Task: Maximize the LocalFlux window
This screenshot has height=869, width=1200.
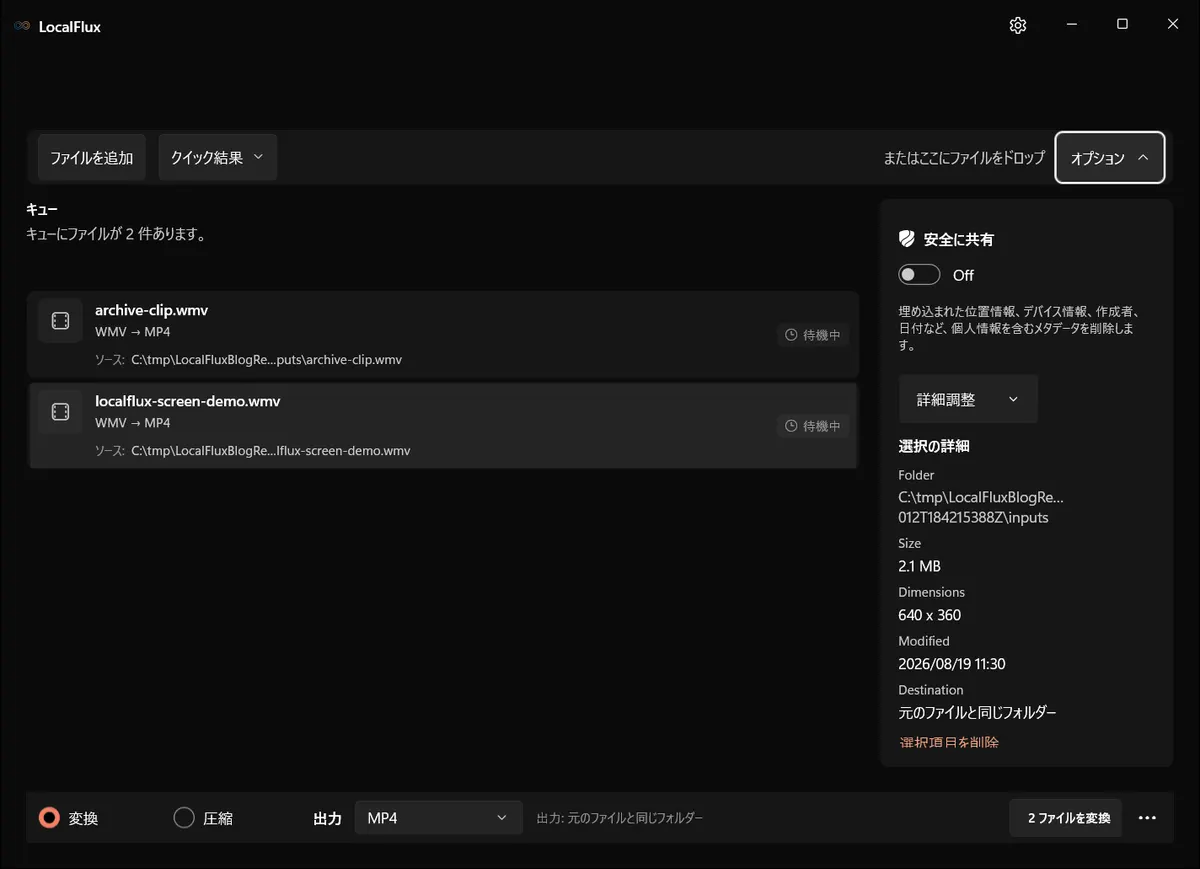Action: click(x=1122, y=25)
